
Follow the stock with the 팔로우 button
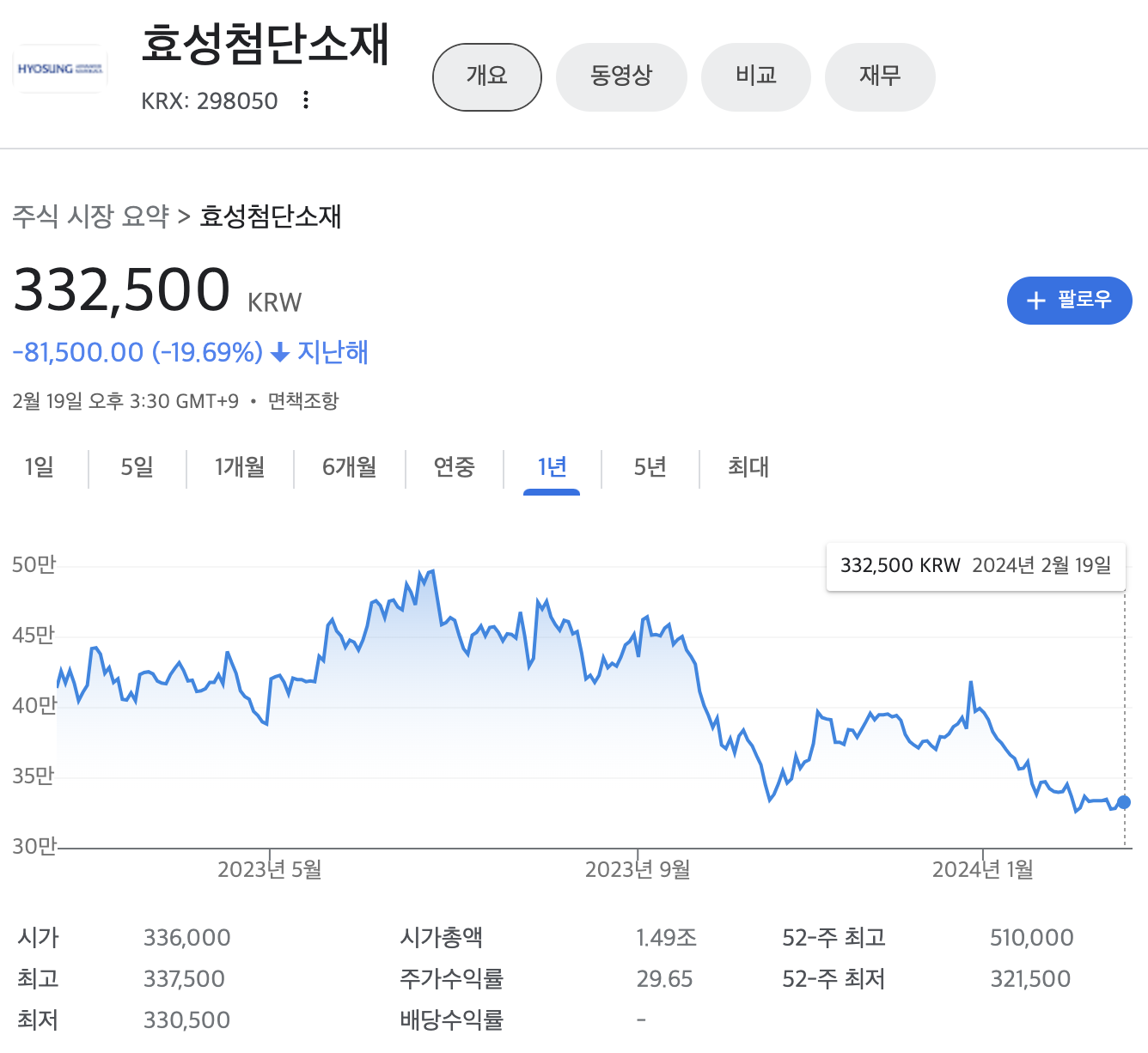pos(1069,300)
